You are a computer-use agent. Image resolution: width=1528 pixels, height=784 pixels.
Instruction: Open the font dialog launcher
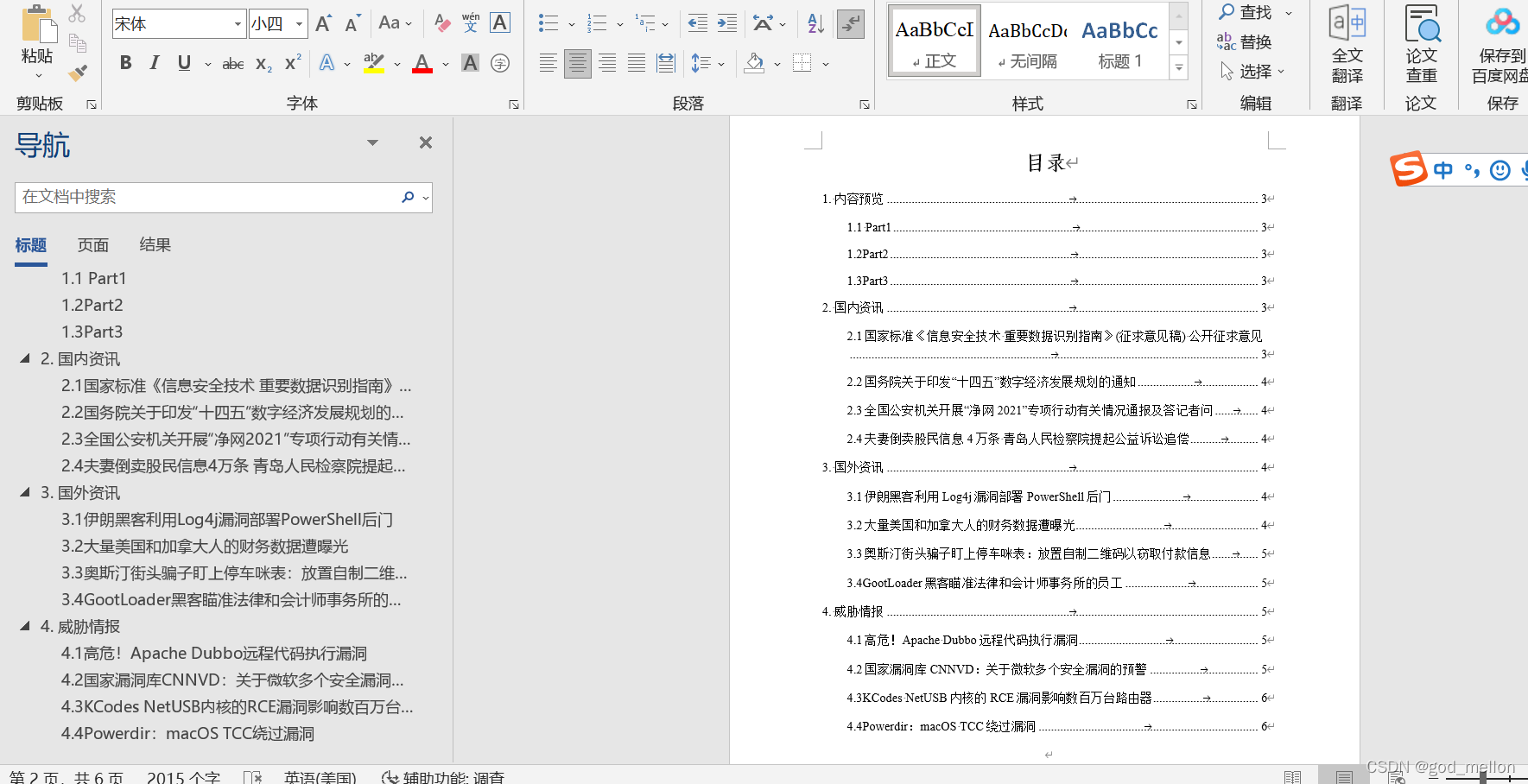pos(514,104)
